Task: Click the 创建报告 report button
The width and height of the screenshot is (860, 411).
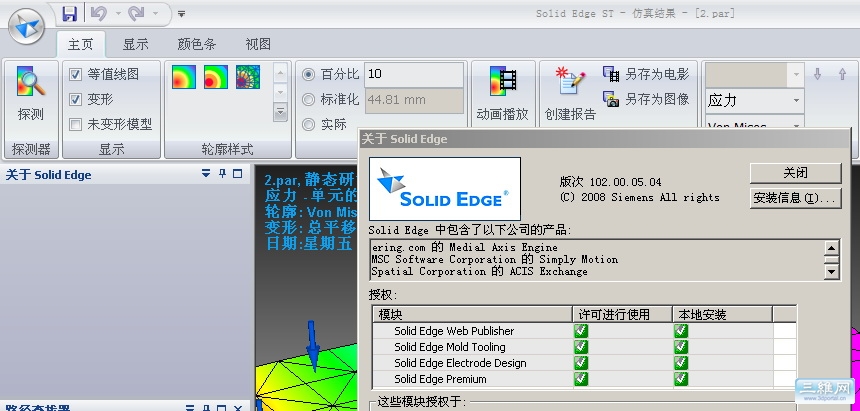Action: click(x=570, y=93)
